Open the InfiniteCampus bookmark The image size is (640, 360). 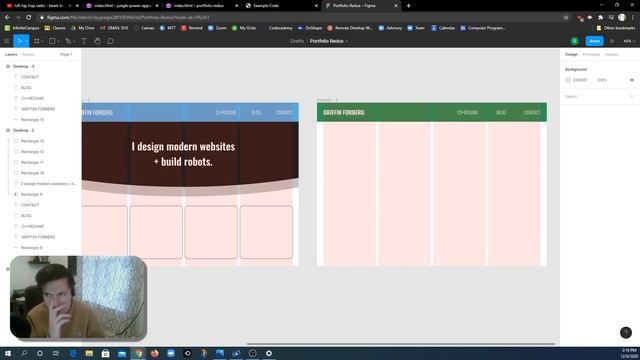pyautogui.click(x=22, y=28)
